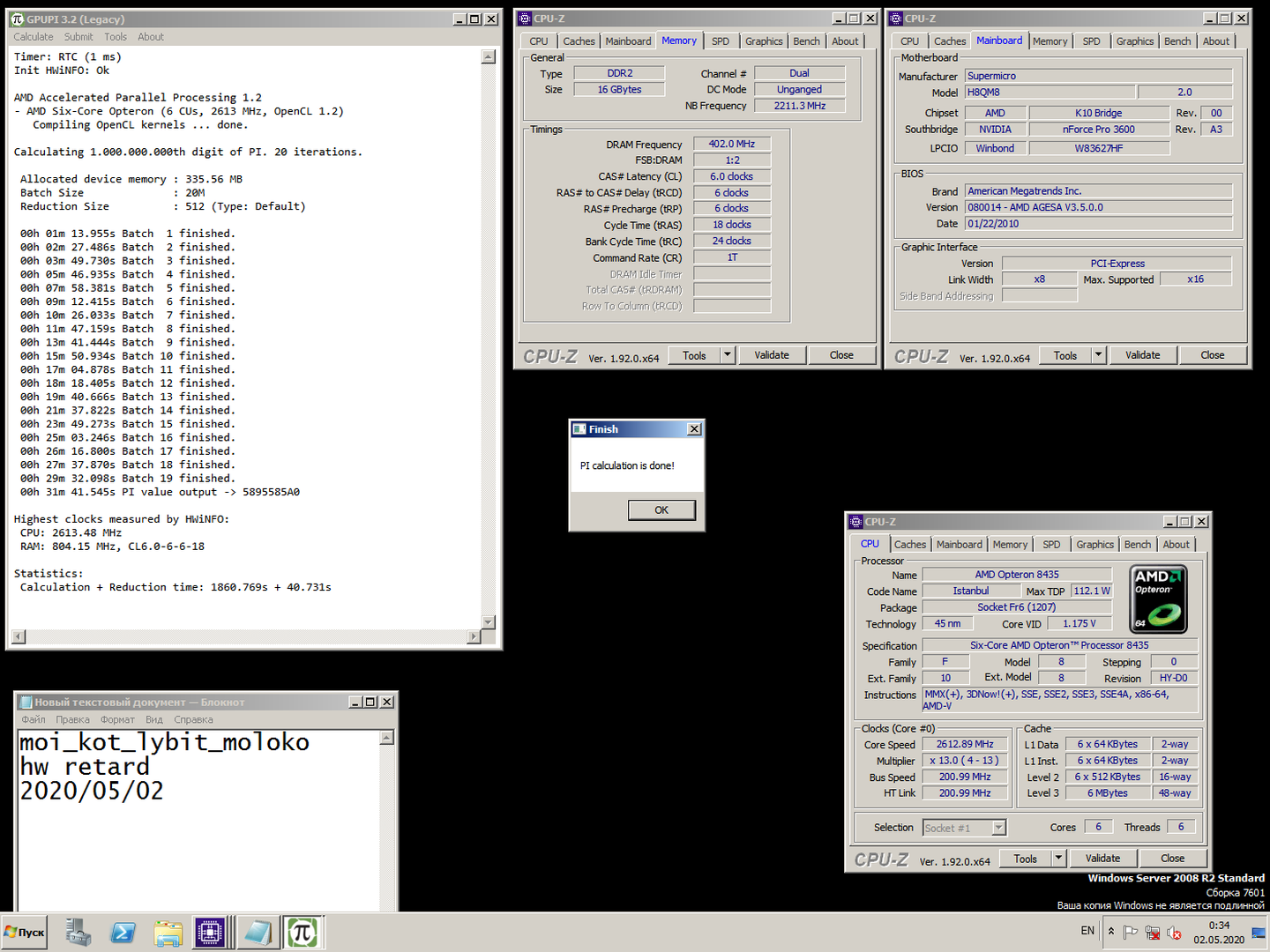
Task: Confirm the PI calculation dialog with OK
Action: click(661, 510)
